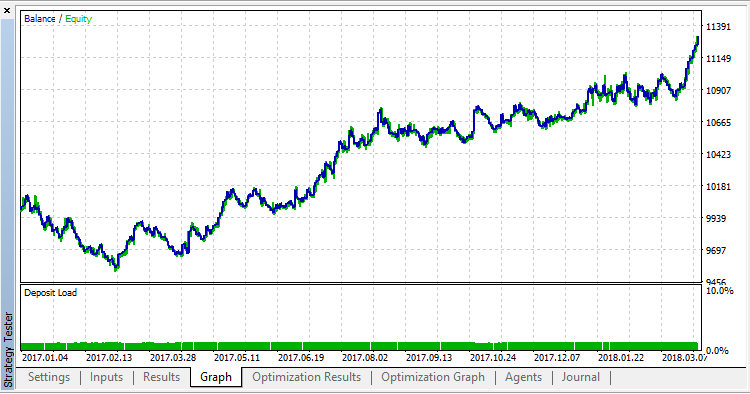Click the Equity legend label
750x394 pixels.
(x=78, y=19)
